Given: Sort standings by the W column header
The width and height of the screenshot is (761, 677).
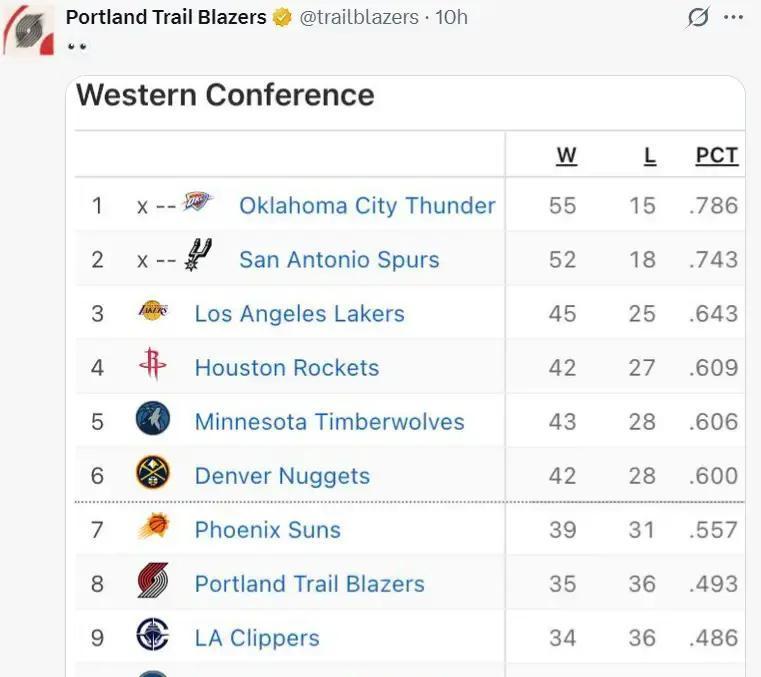Looking at the screenshot, I should click(x=566, y=155).
